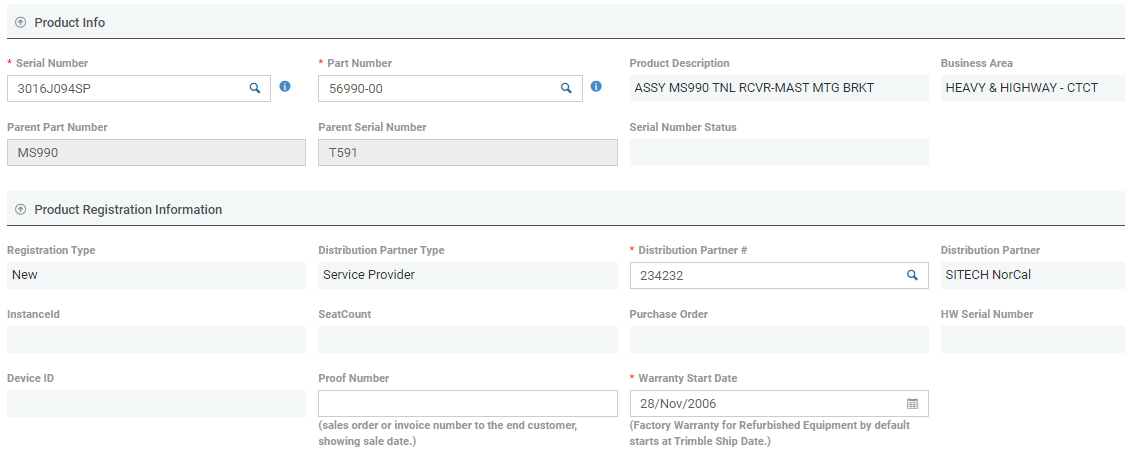The width and height of the screenshot is (1125, 452).
Task: Collapse the Product Info section
Action: tap(21, 22)
